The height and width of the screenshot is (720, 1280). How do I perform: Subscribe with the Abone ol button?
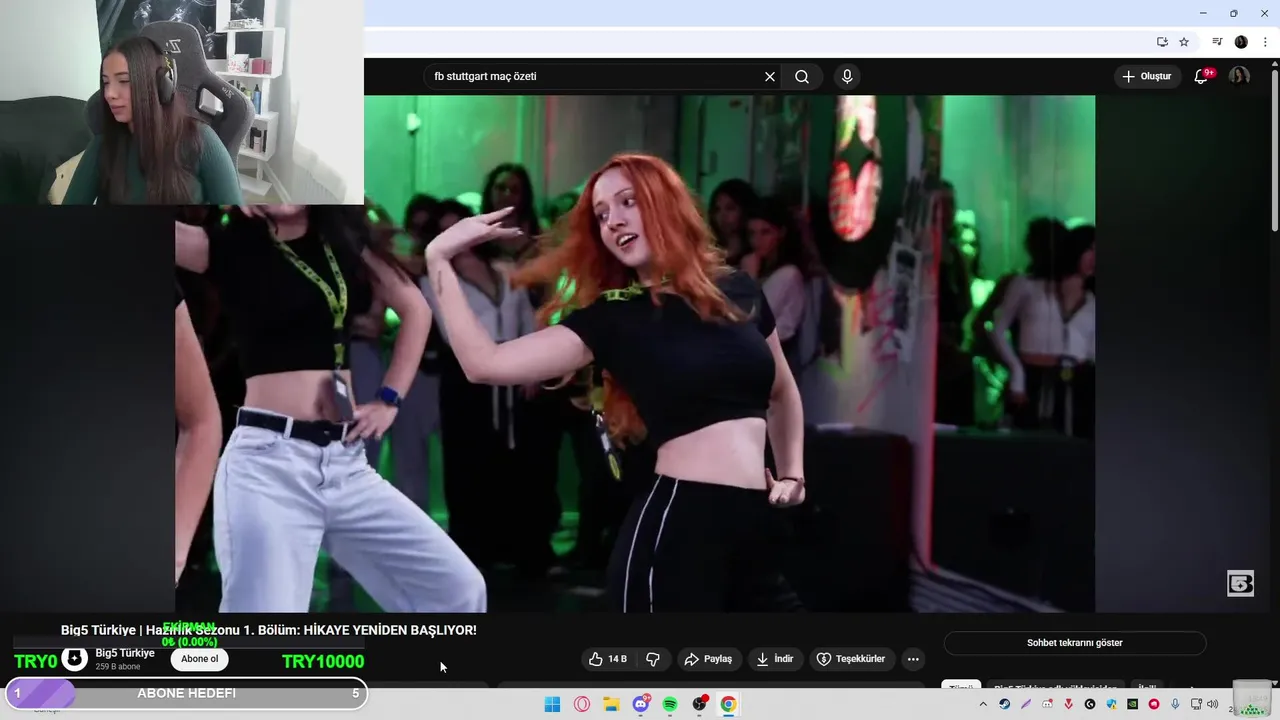pos(199,659)
